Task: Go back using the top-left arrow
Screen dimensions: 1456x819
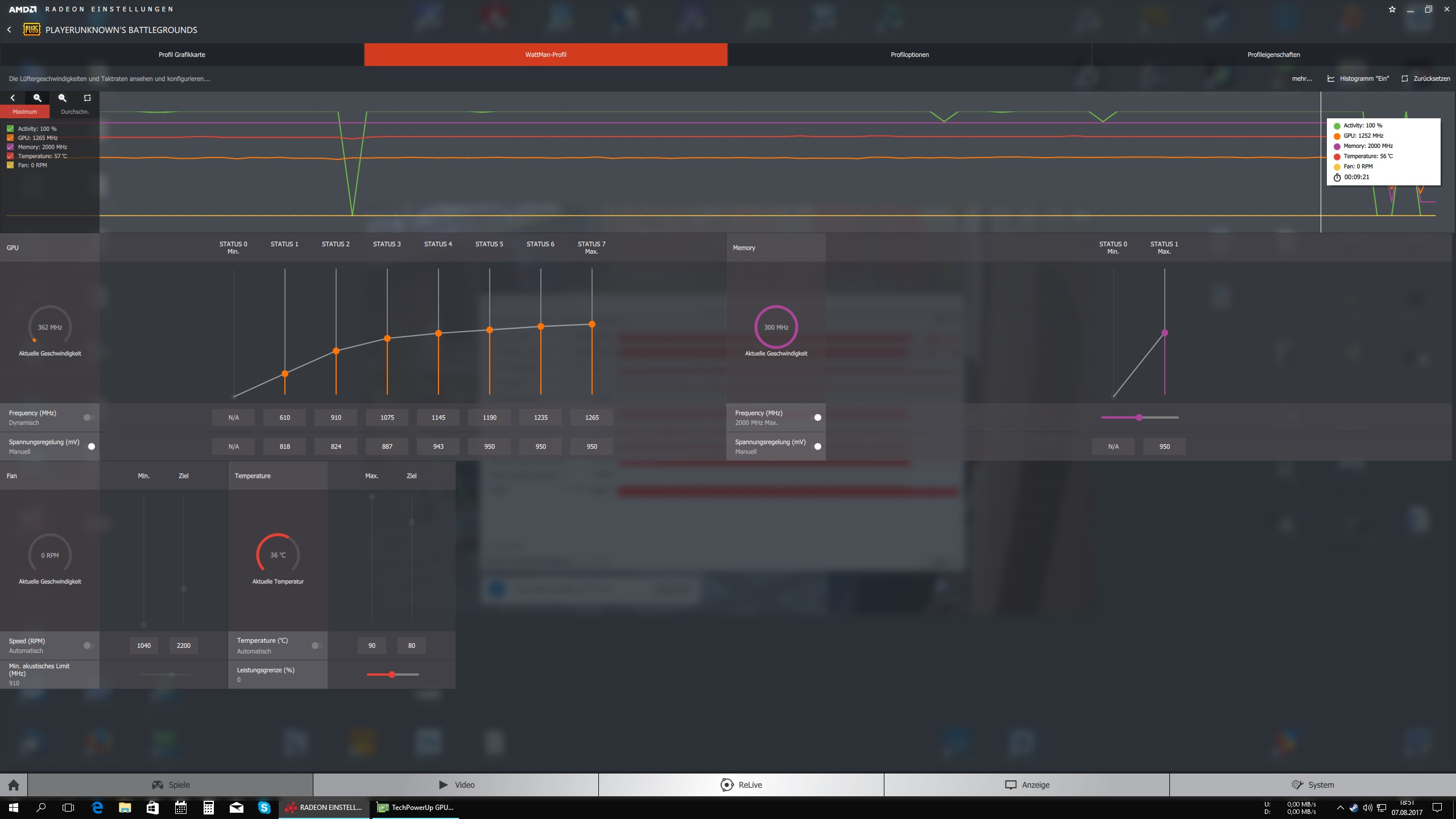Action: pyautogui.click(x=9, y=30)
